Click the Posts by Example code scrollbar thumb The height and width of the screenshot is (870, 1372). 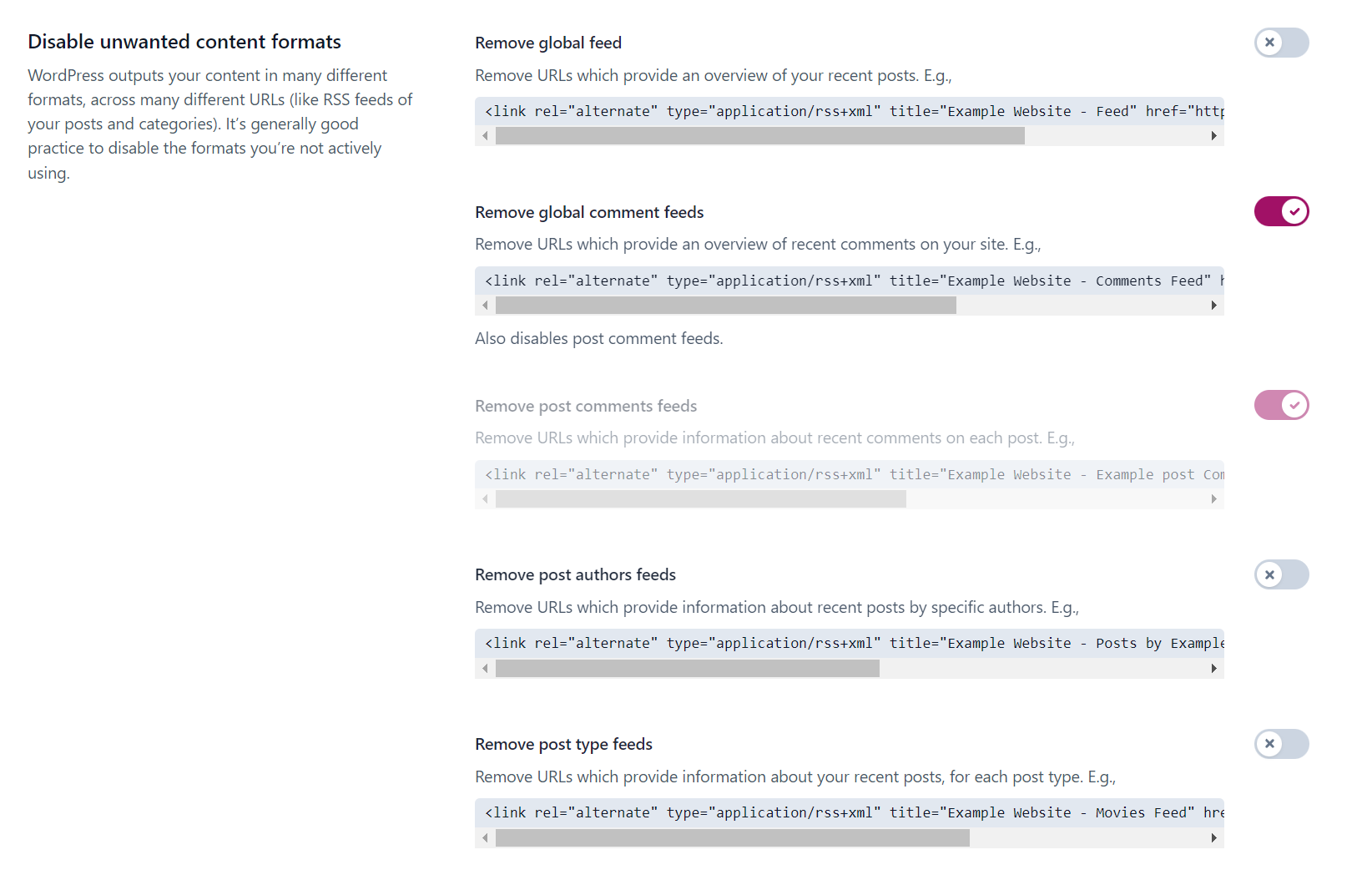coord(688,669)
